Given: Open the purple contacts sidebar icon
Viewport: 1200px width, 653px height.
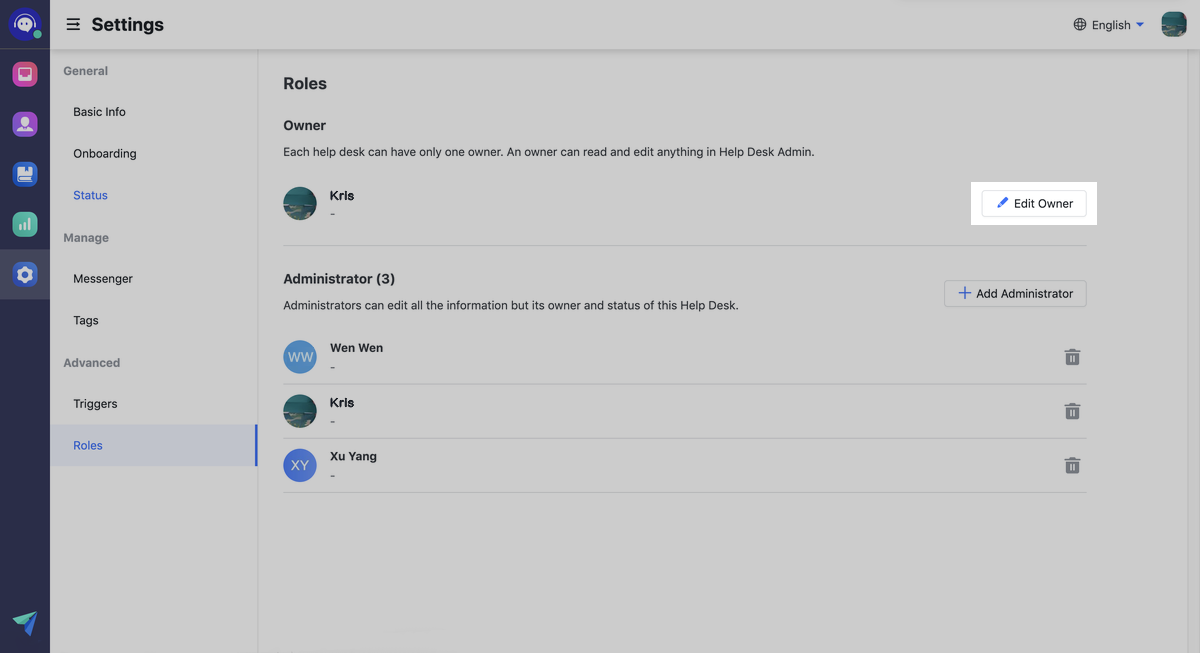Looking at the screenshot, I should coord(25,124).
